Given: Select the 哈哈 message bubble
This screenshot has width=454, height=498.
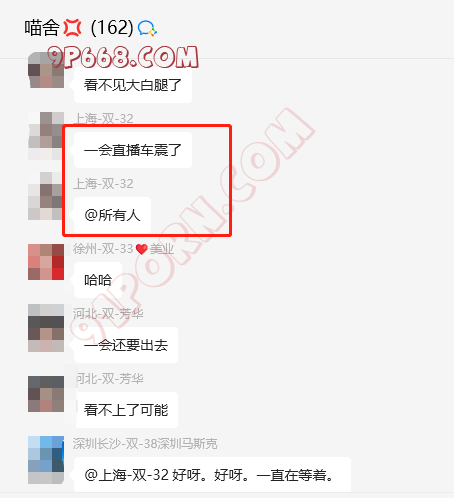Looking at the screenshot, I should 98,280.
